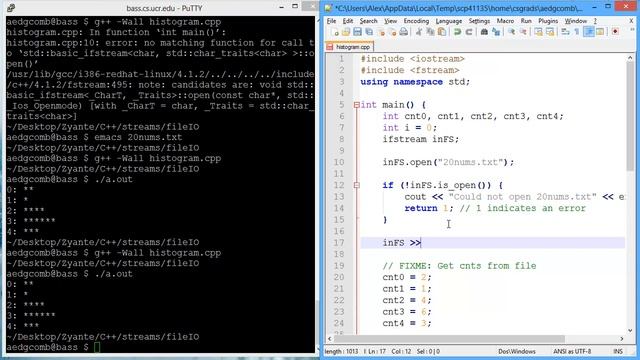Click "emacs 20nums.txt" command in PuTTY

click(x=138, y=137)
